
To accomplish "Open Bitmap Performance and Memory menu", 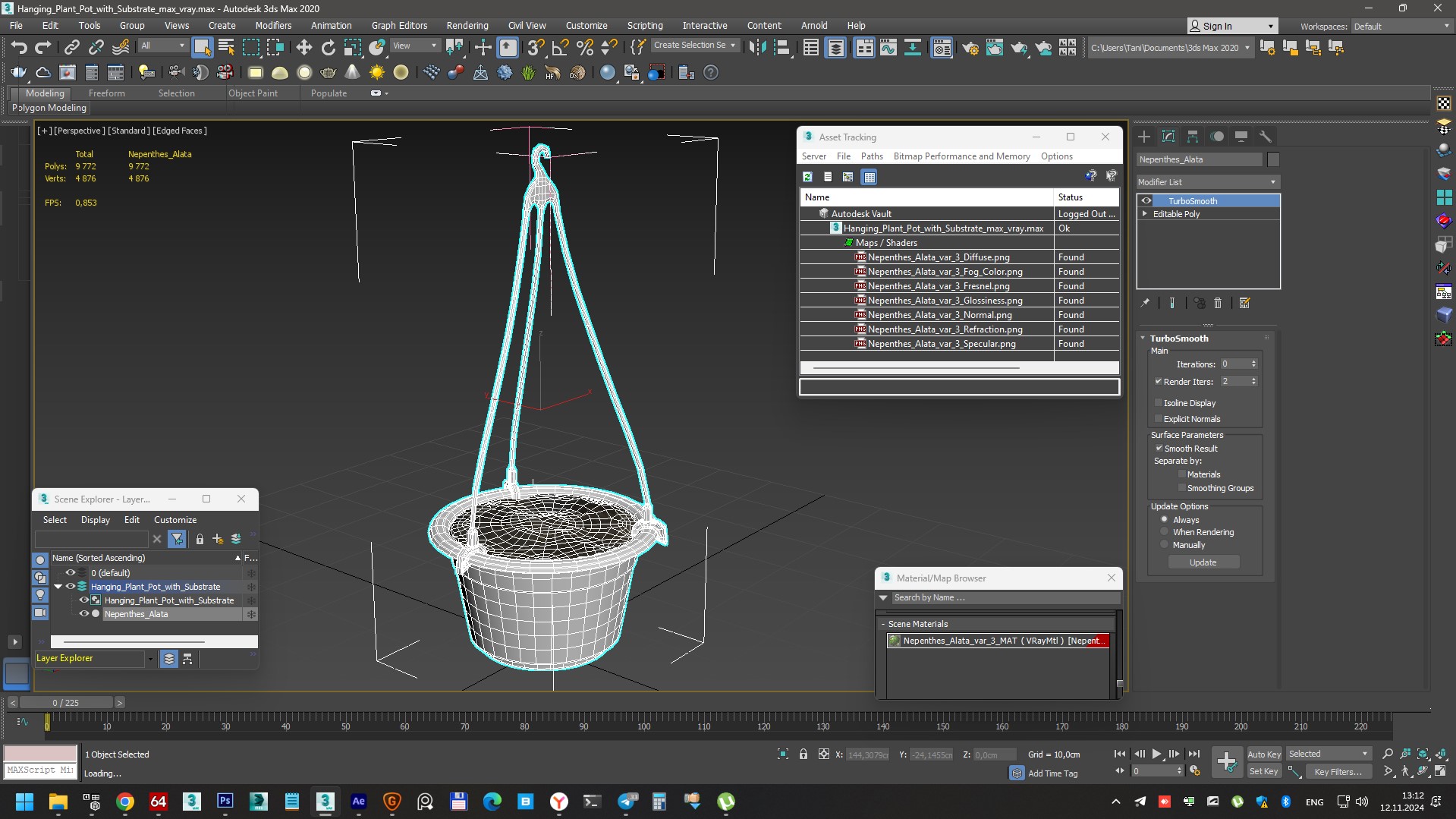I will pyautogui.click(x=961, y=156).
